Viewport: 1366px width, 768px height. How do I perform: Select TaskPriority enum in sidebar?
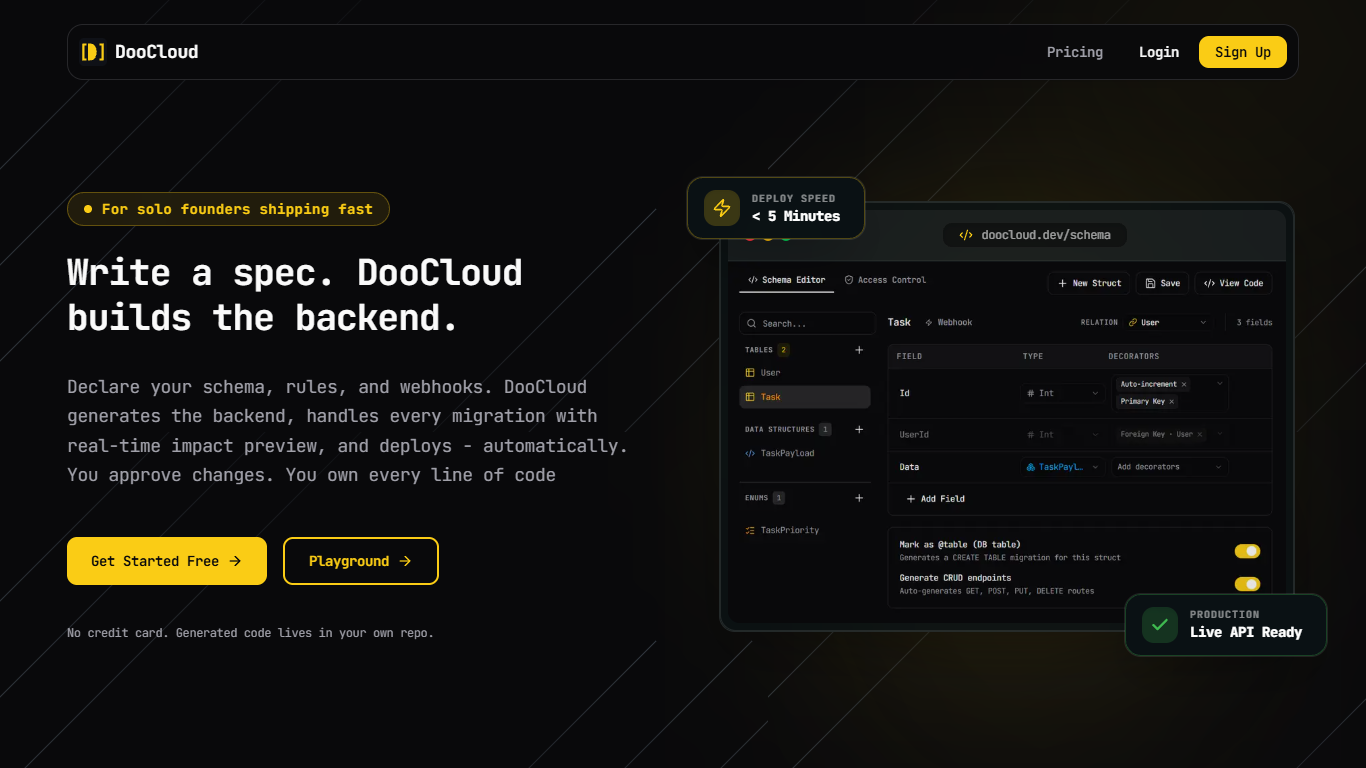[x=805, y=530]
